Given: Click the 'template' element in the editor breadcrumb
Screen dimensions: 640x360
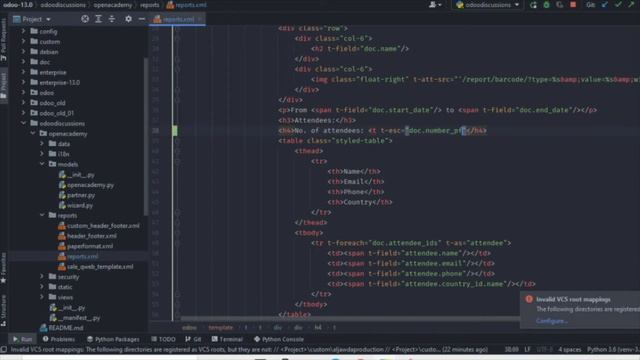Looking at the screenshot, I should 220,327.
